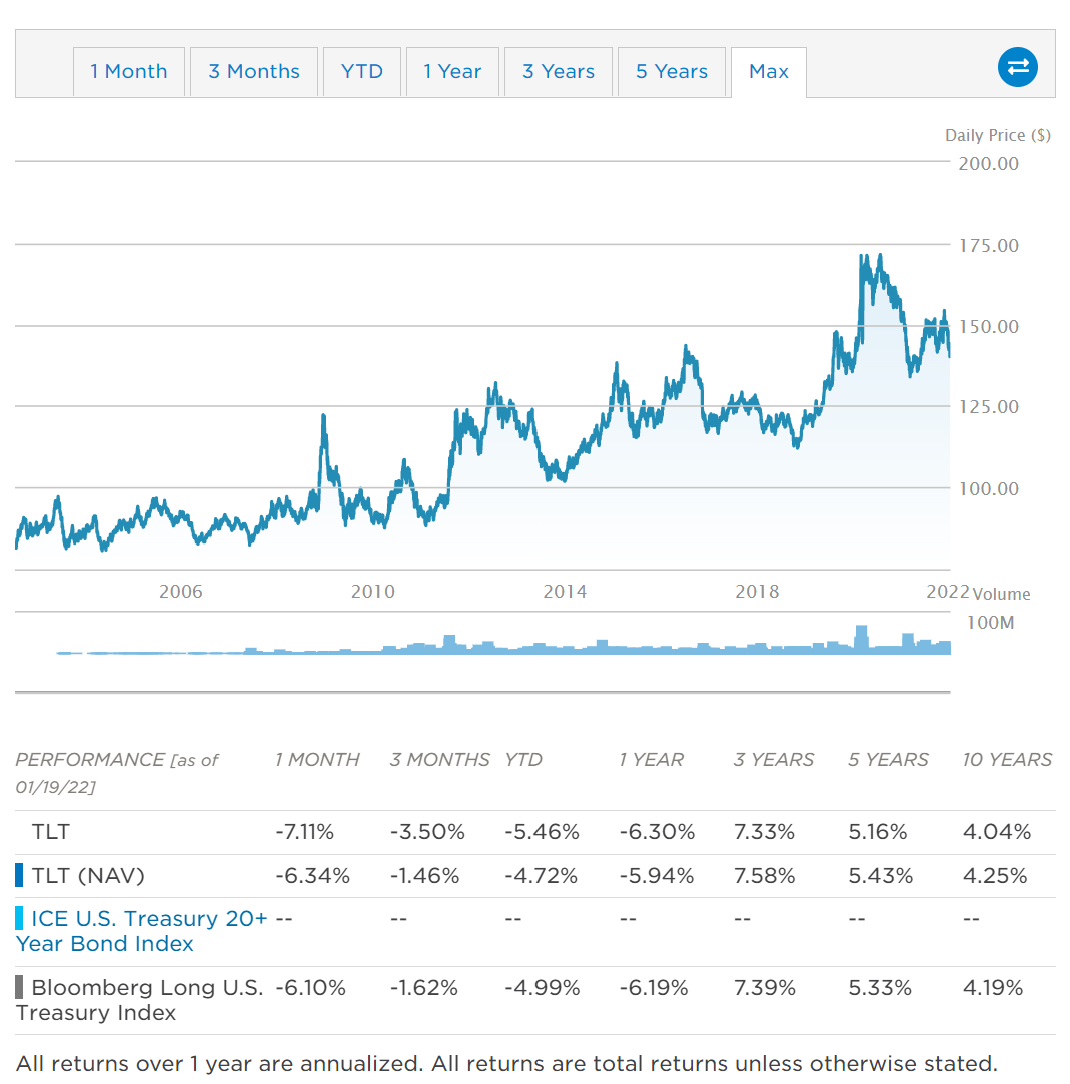Click the 5 YEARS column header
The image size is (1070, 1084).
888,759
